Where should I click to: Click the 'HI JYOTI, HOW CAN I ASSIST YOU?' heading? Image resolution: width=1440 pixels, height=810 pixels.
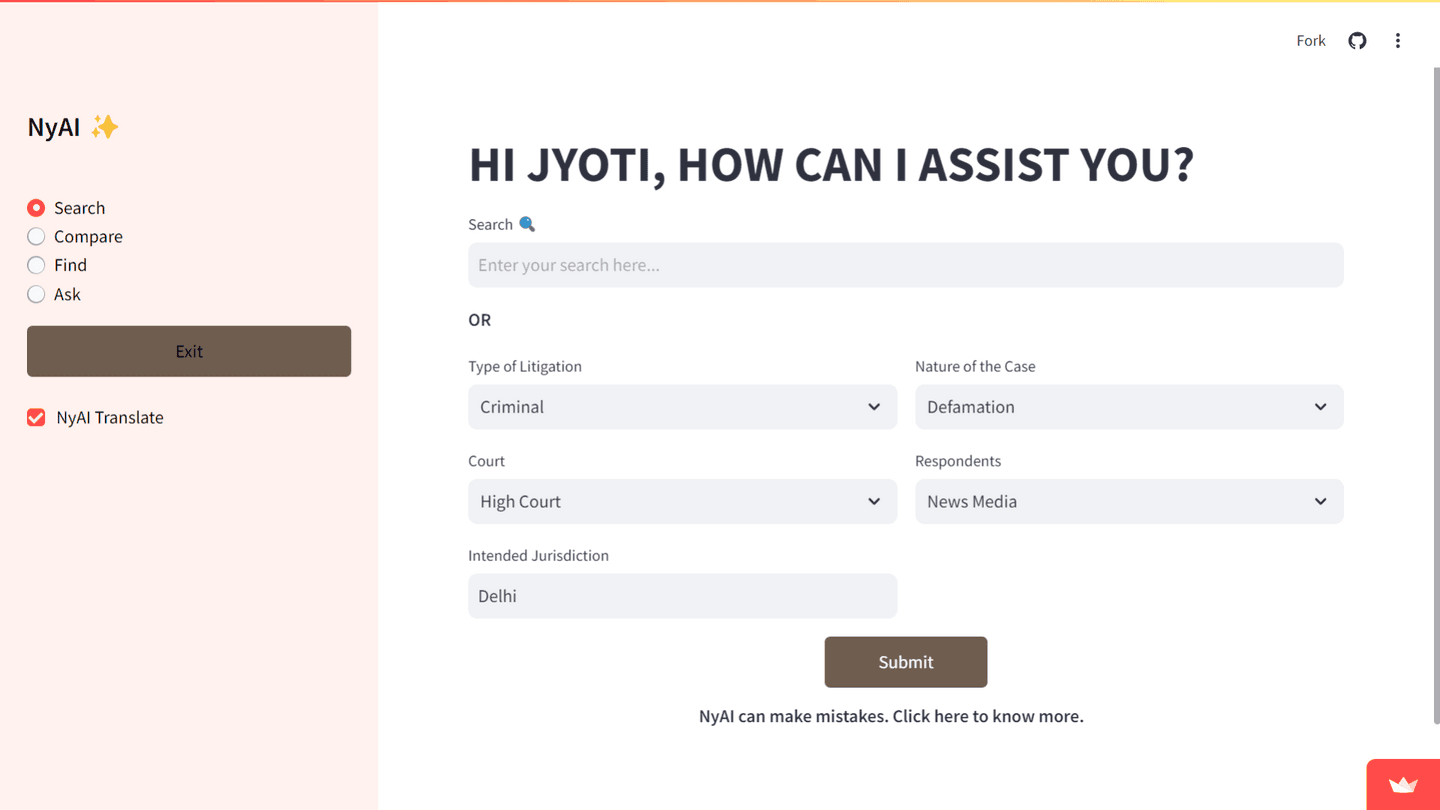[831, 165]
